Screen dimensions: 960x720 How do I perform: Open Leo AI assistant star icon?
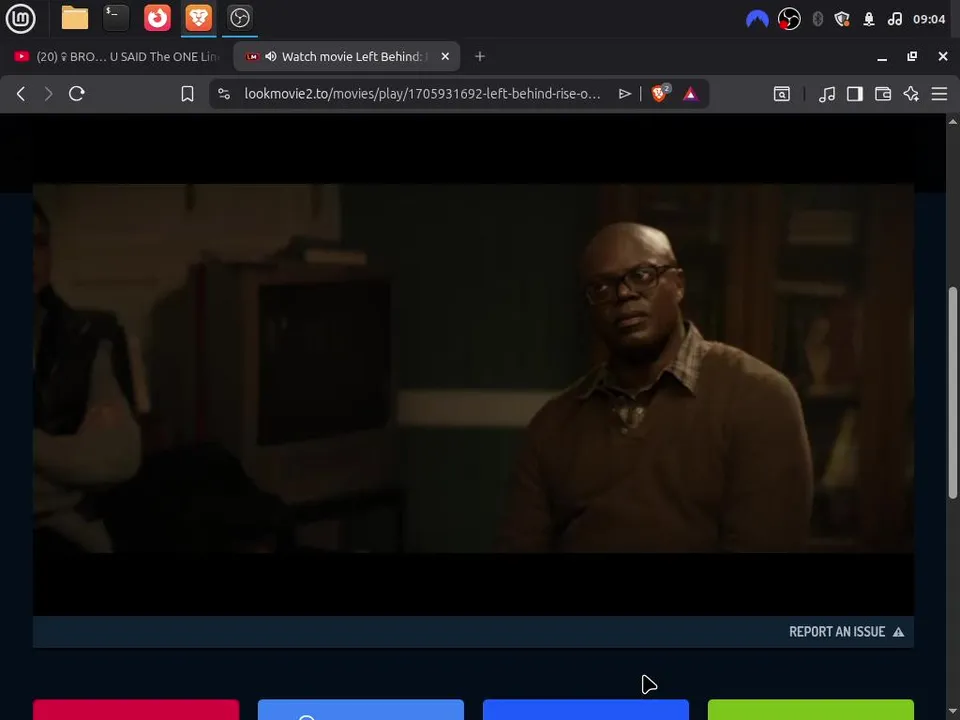911,94
